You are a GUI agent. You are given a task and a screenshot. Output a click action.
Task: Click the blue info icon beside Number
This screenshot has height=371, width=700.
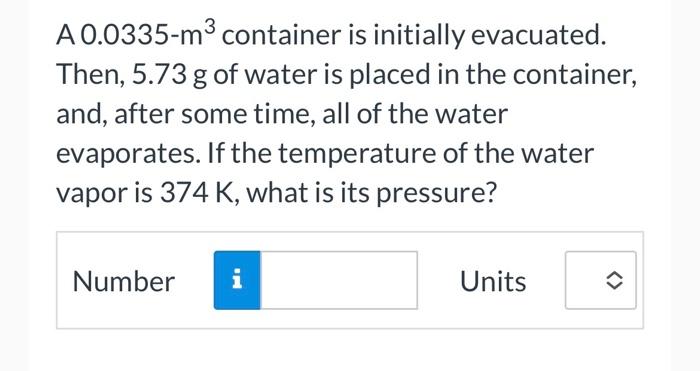237,280
